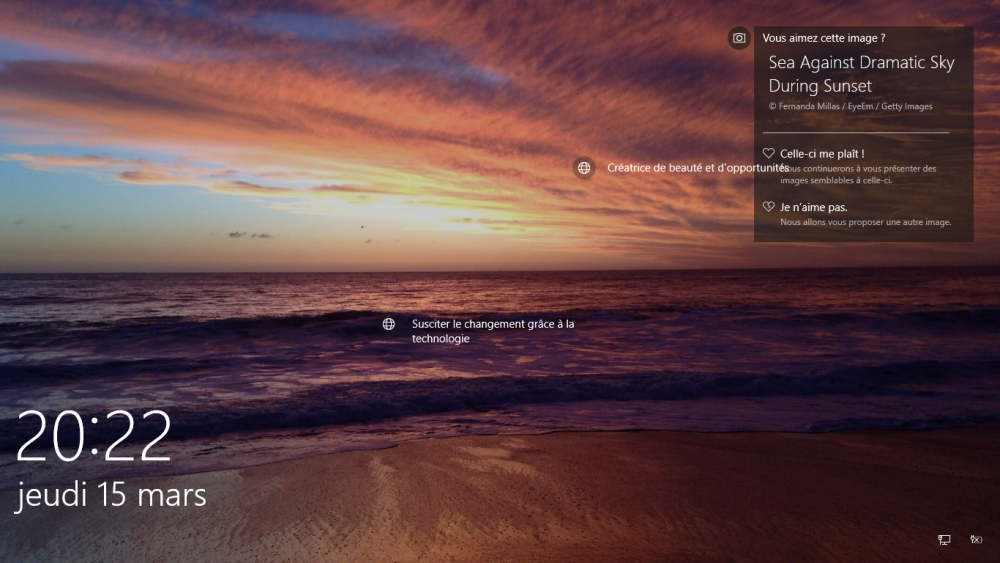Click the camera icon beside the image info
The image size is (1000, 563).
[x=739, y=38]
